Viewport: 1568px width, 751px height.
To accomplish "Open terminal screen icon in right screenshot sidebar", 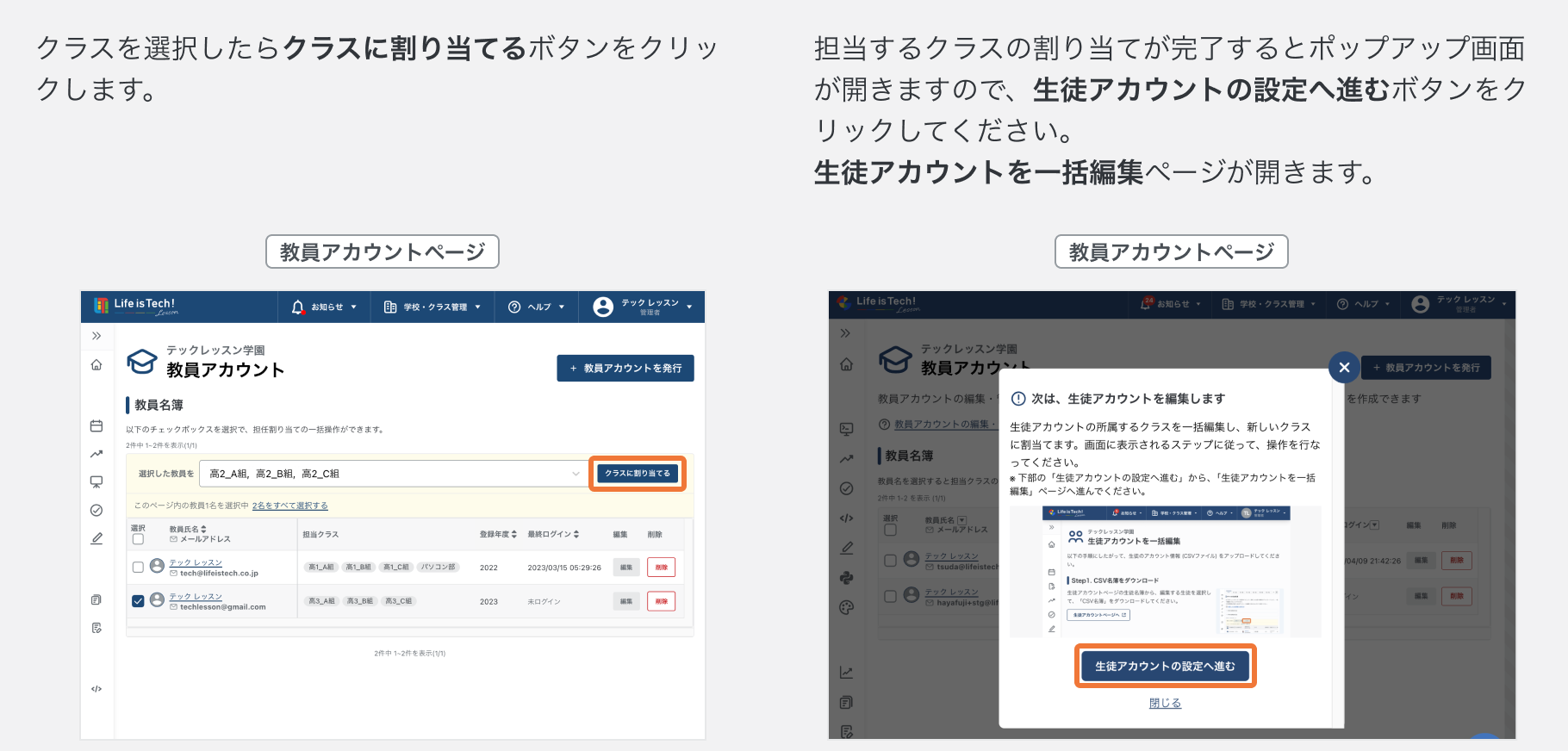I will 847,429.
